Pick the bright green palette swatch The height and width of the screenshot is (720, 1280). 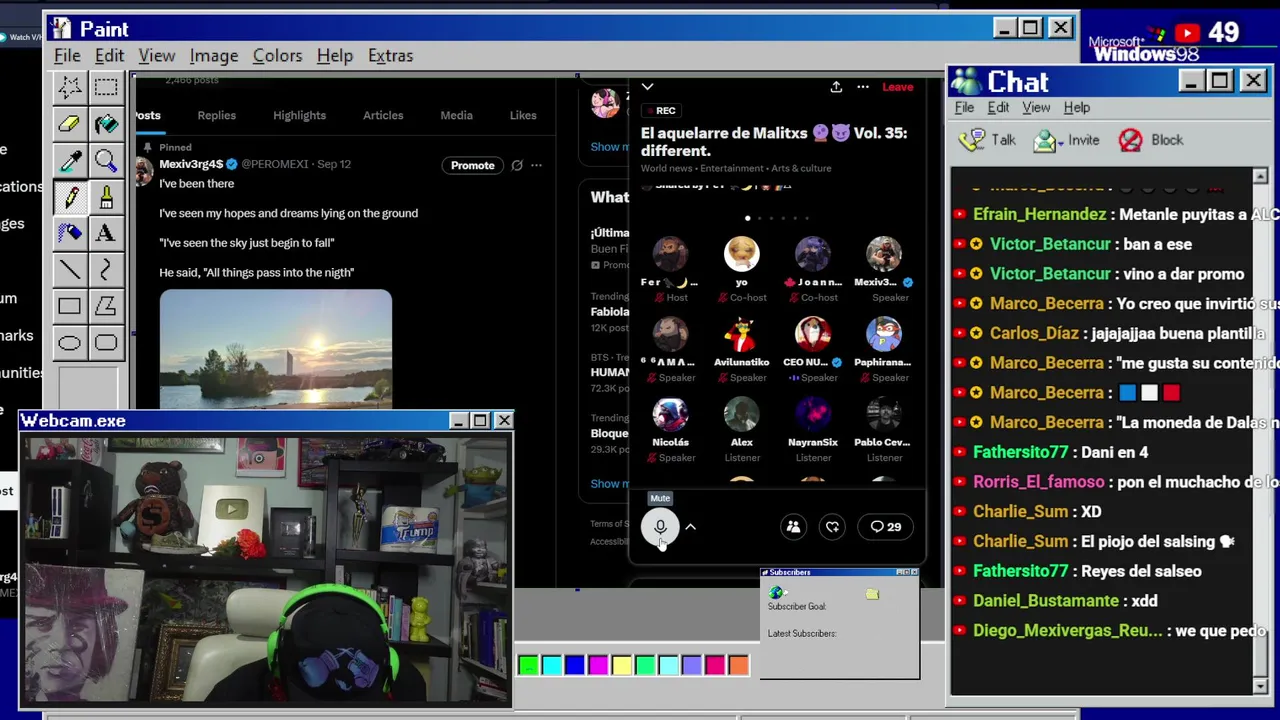[x=528, y=665]
